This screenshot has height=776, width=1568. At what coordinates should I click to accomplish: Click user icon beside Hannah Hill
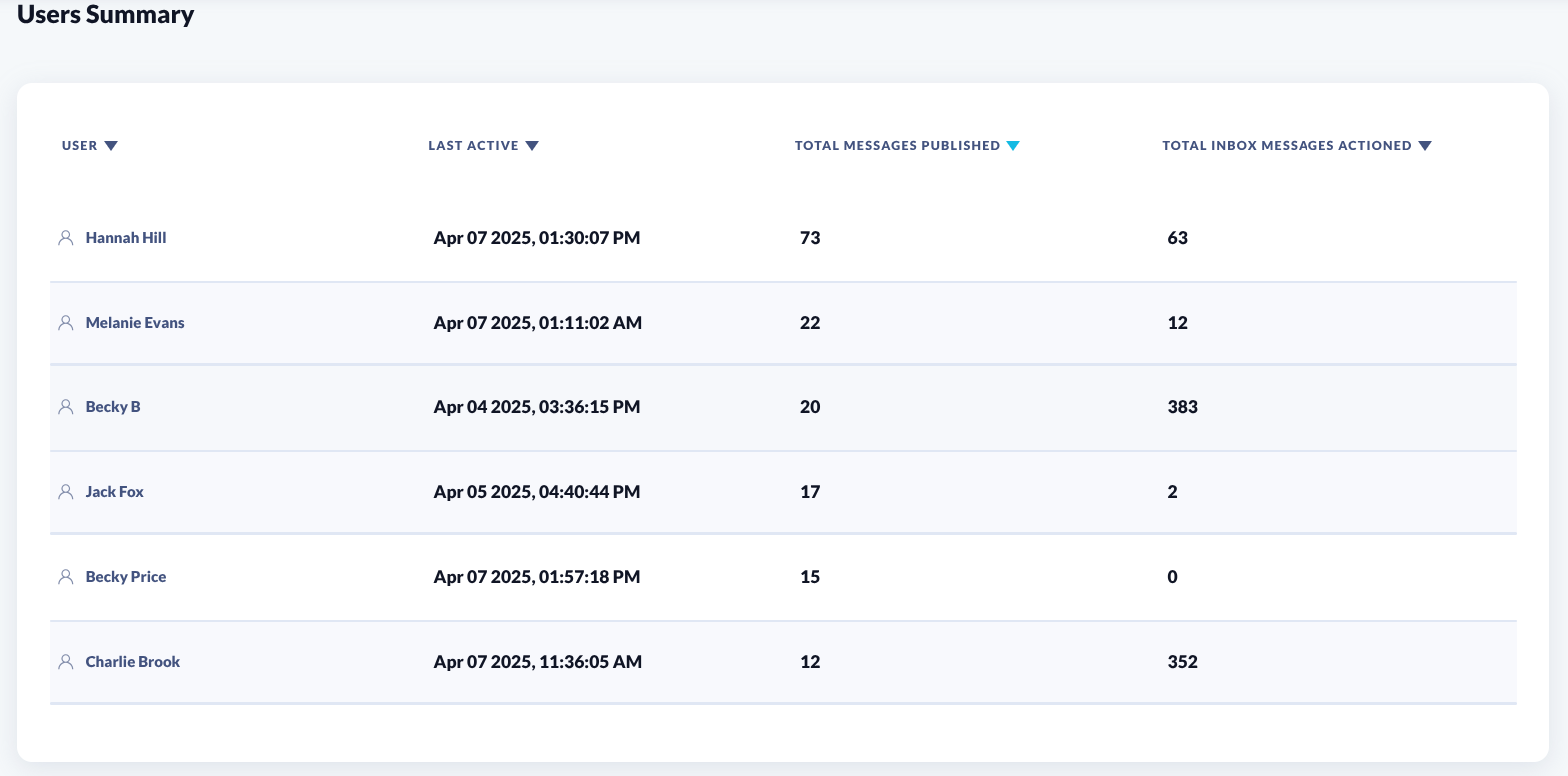(66, 238)
